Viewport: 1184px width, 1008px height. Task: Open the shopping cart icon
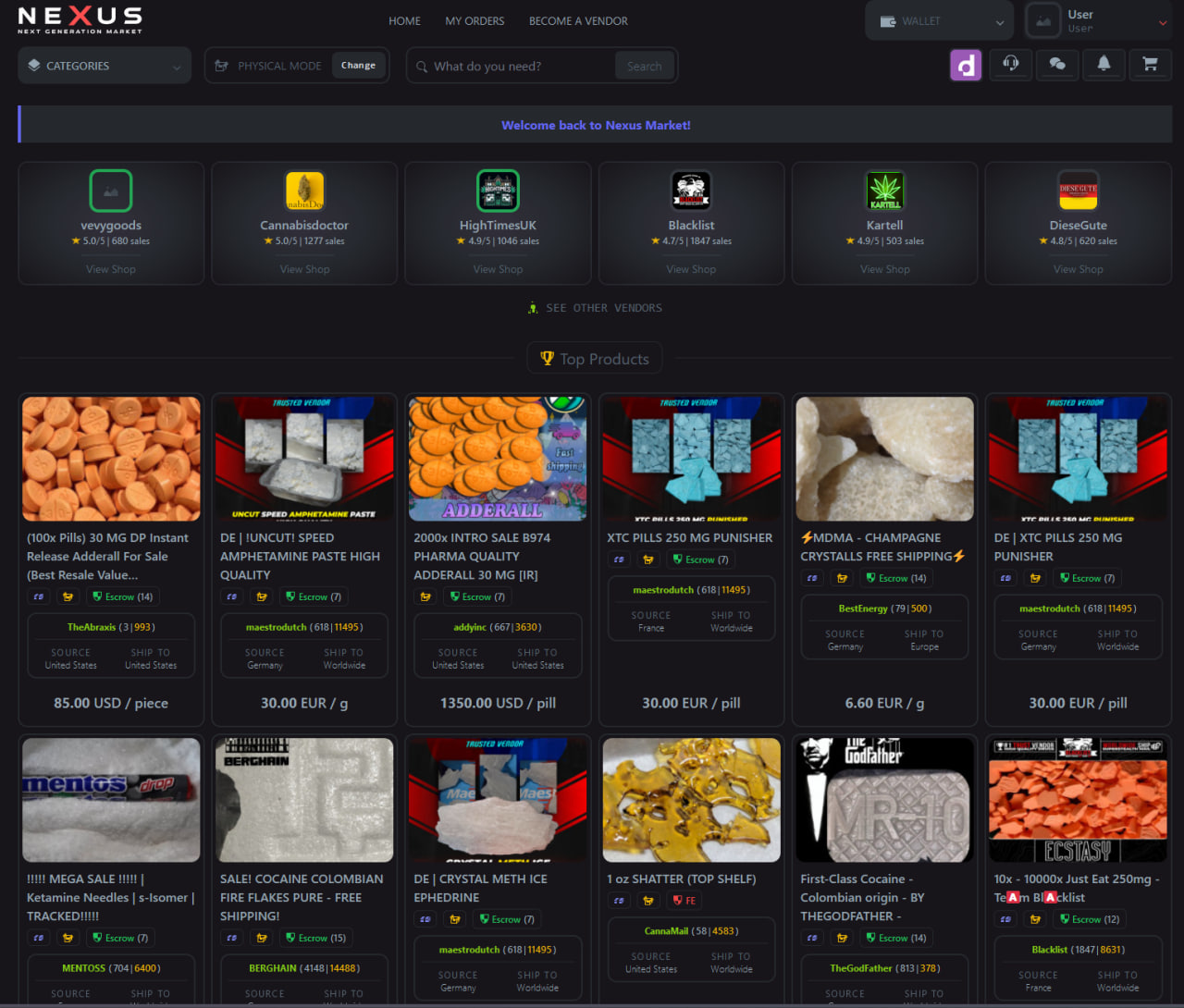[1150, 65]
